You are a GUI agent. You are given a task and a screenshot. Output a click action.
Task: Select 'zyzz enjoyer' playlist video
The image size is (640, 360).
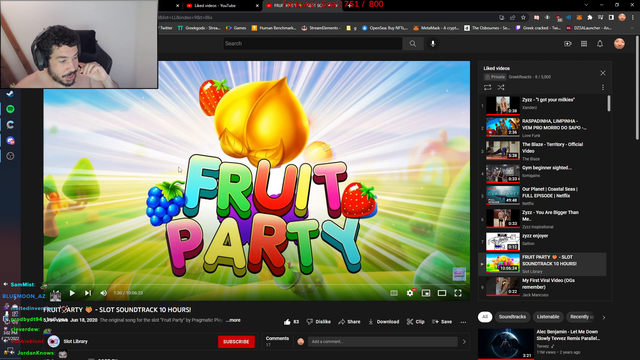click(543, 241)
